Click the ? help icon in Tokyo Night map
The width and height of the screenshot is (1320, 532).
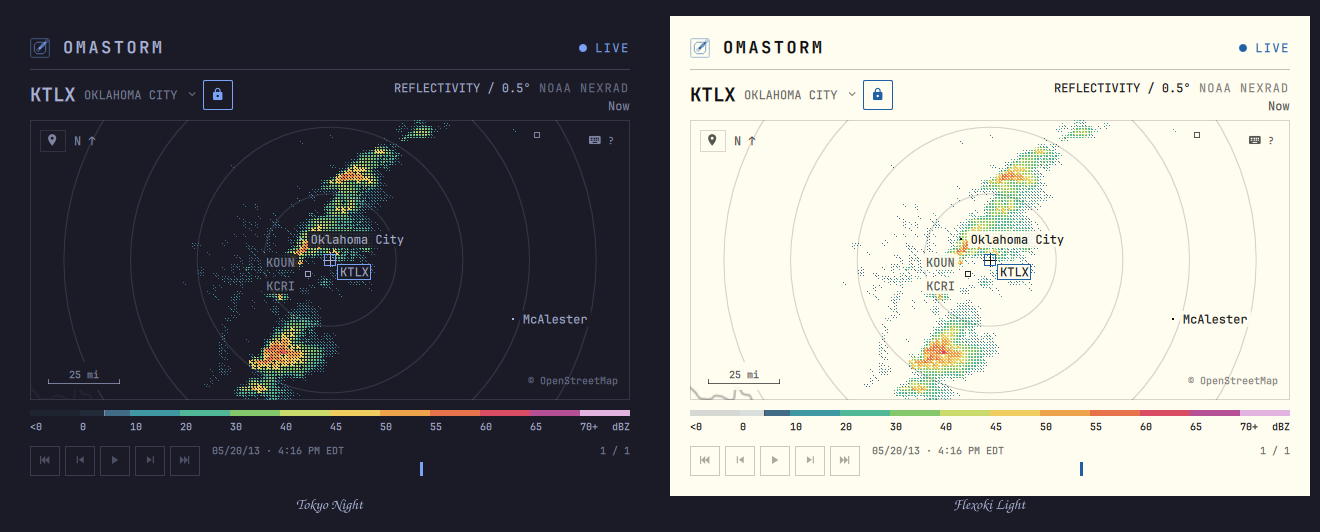click(611, 141)
